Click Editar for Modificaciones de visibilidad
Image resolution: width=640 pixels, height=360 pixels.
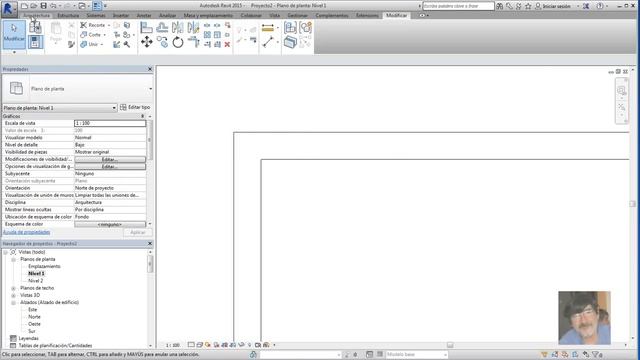pyautogui.click(x=110, y=159)
